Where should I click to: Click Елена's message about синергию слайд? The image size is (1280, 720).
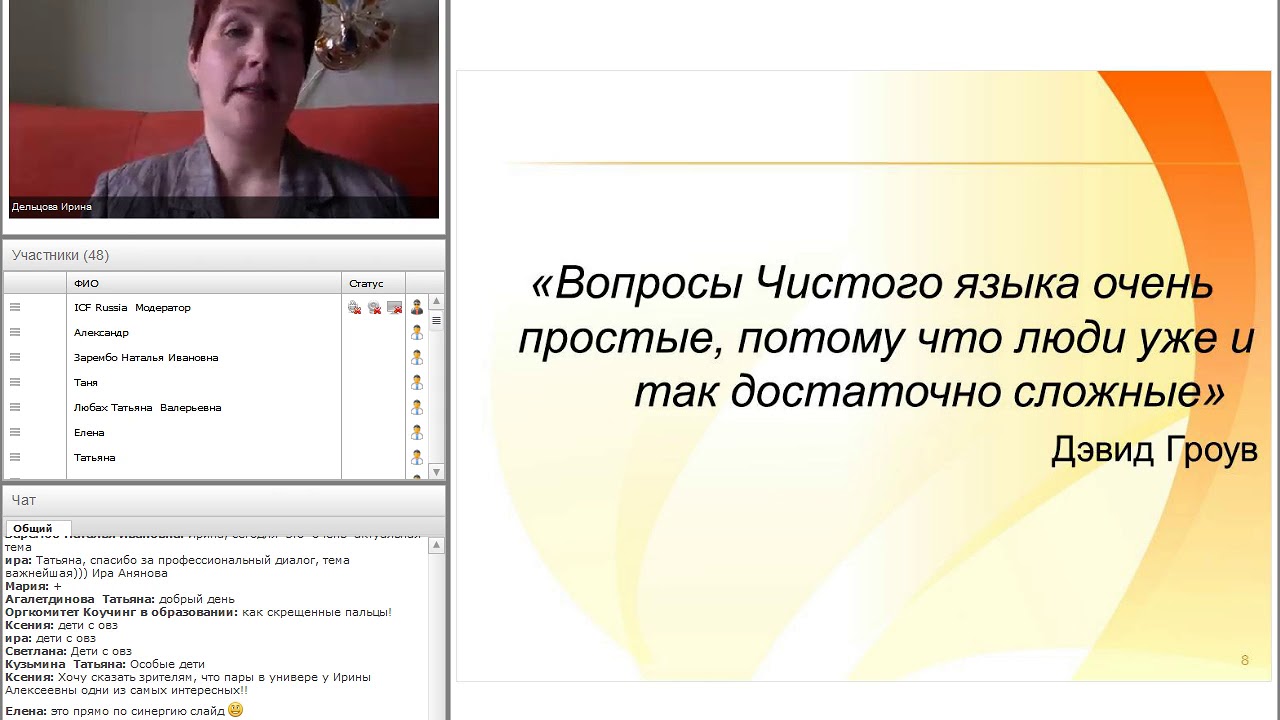pos(124,711)
